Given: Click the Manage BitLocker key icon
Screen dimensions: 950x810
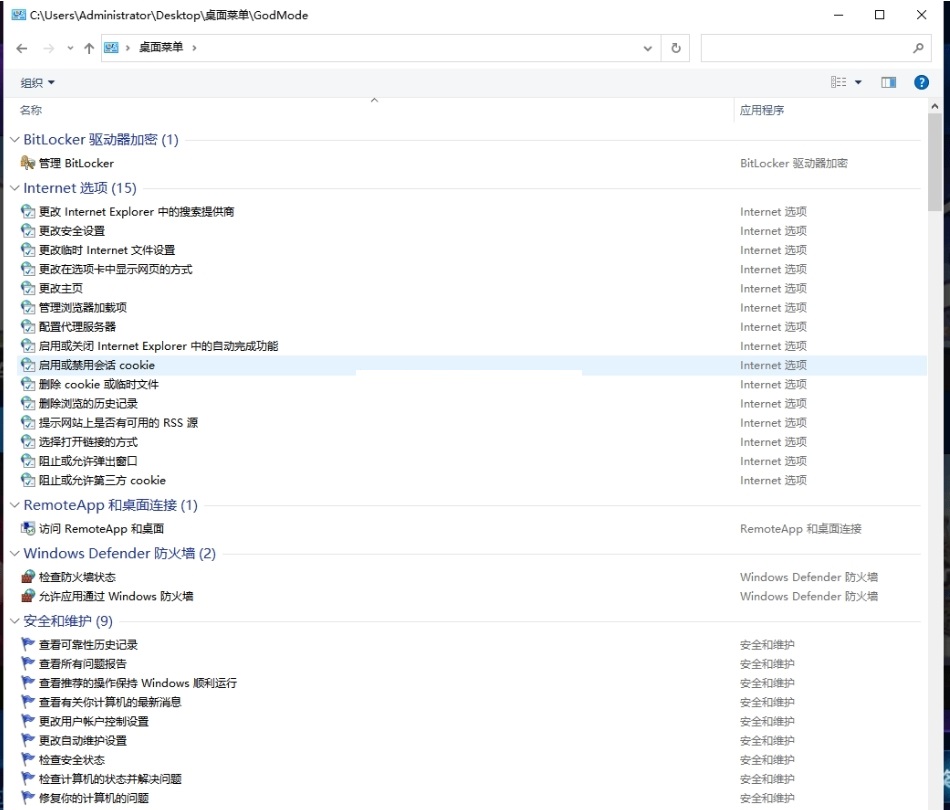Looking at the screenshot, I should coord(28,163).
